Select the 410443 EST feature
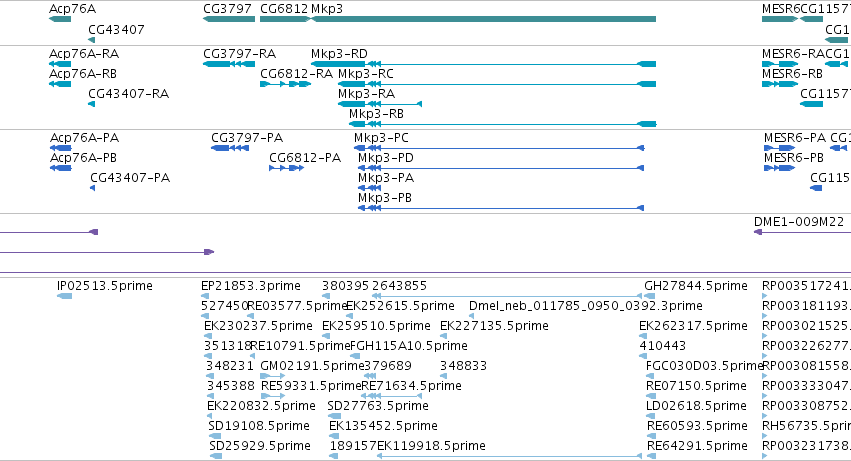This screenshot has height=461, width=851. 642,356
